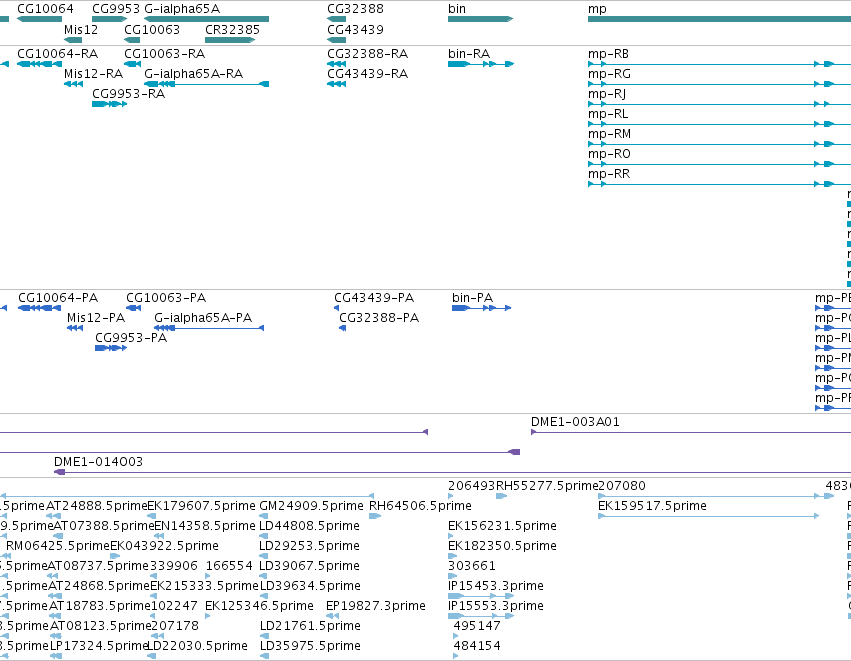Click the Mis12-PA protein label

pyautogui.click(x=96, y=318)
